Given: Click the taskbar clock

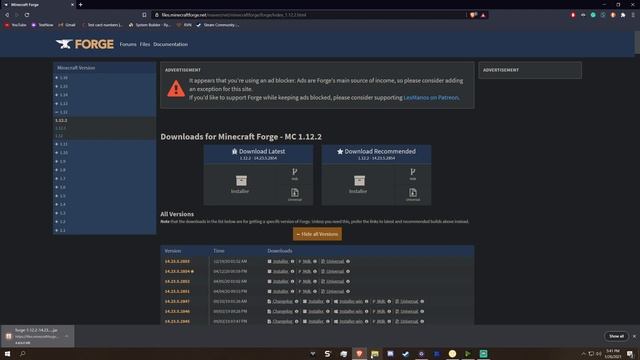Looking at the screenshot, I should click(x=613, y=353).
